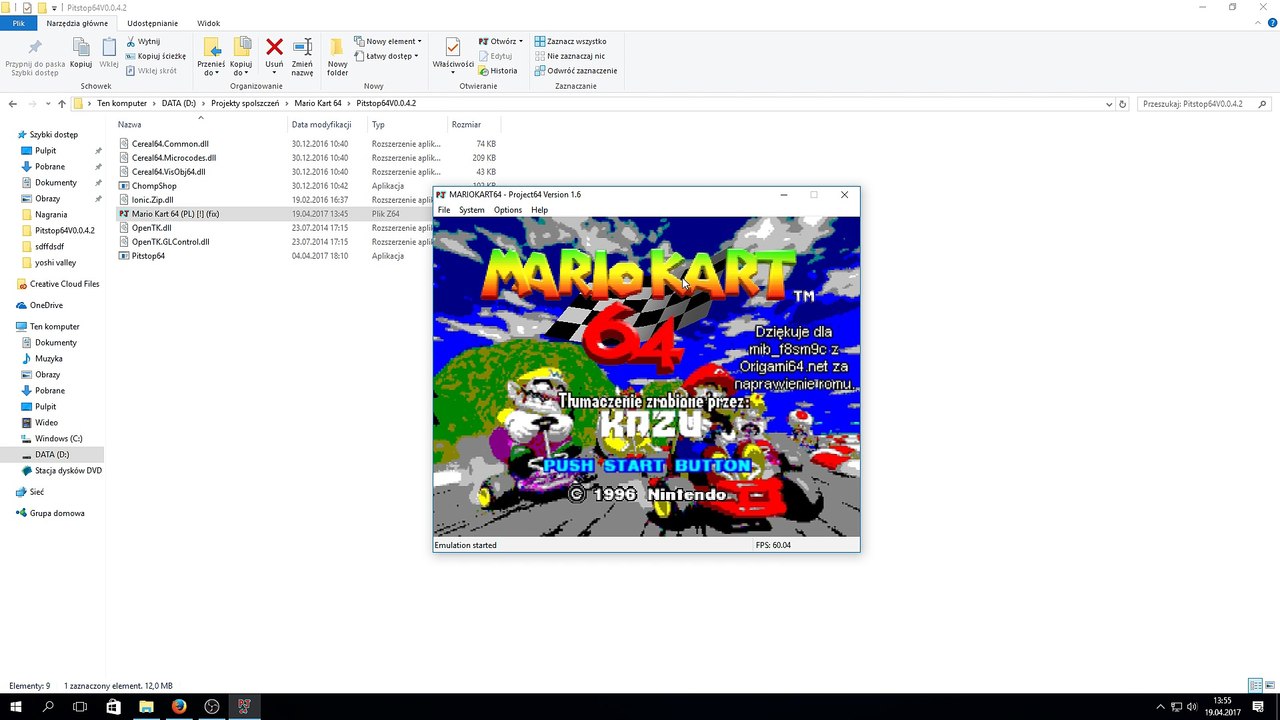Open the Plik tab
This screenshot has height=720, width=1280.
19,23
